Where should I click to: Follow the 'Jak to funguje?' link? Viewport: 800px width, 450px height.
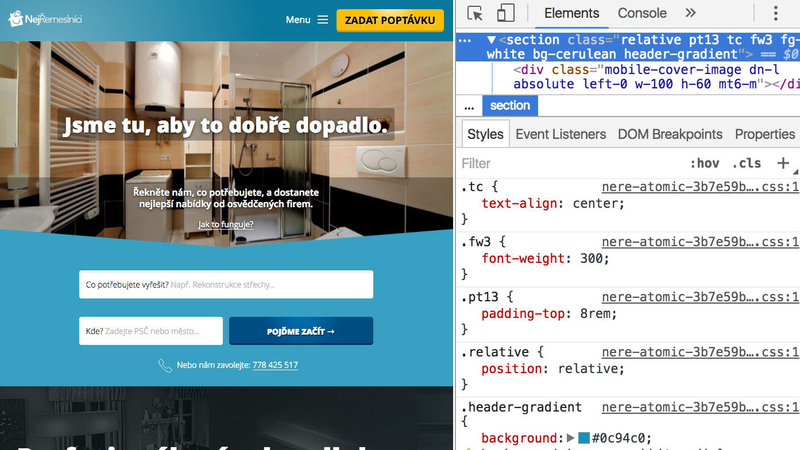pos(226,224)
